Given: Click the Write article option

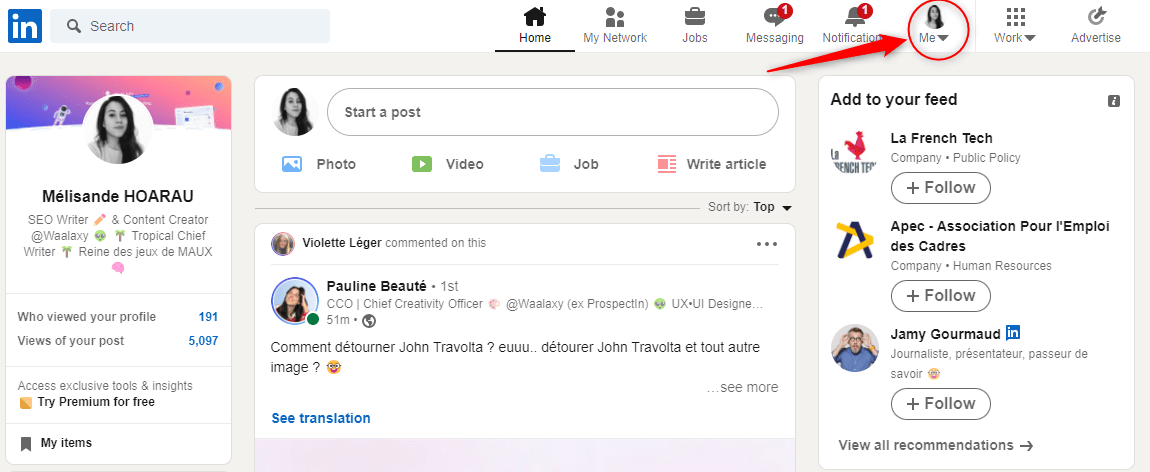Looking at the screenshot, I should coord(711,164).
